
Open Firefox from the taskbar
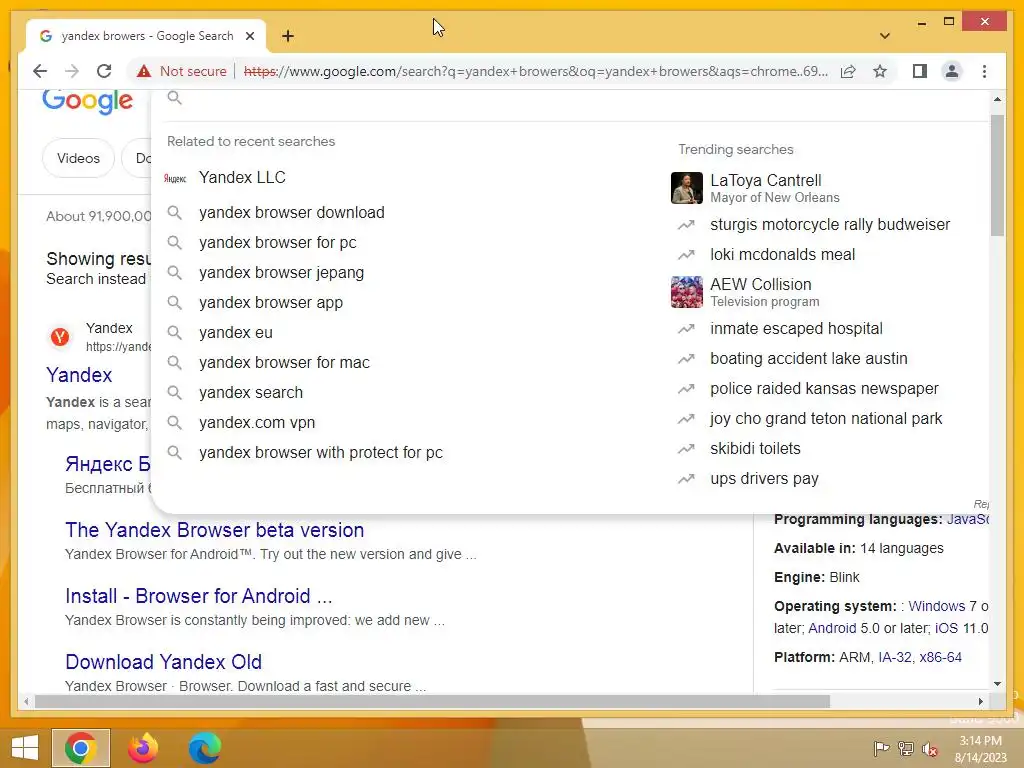pyautogui.click(x=142, y=748)
